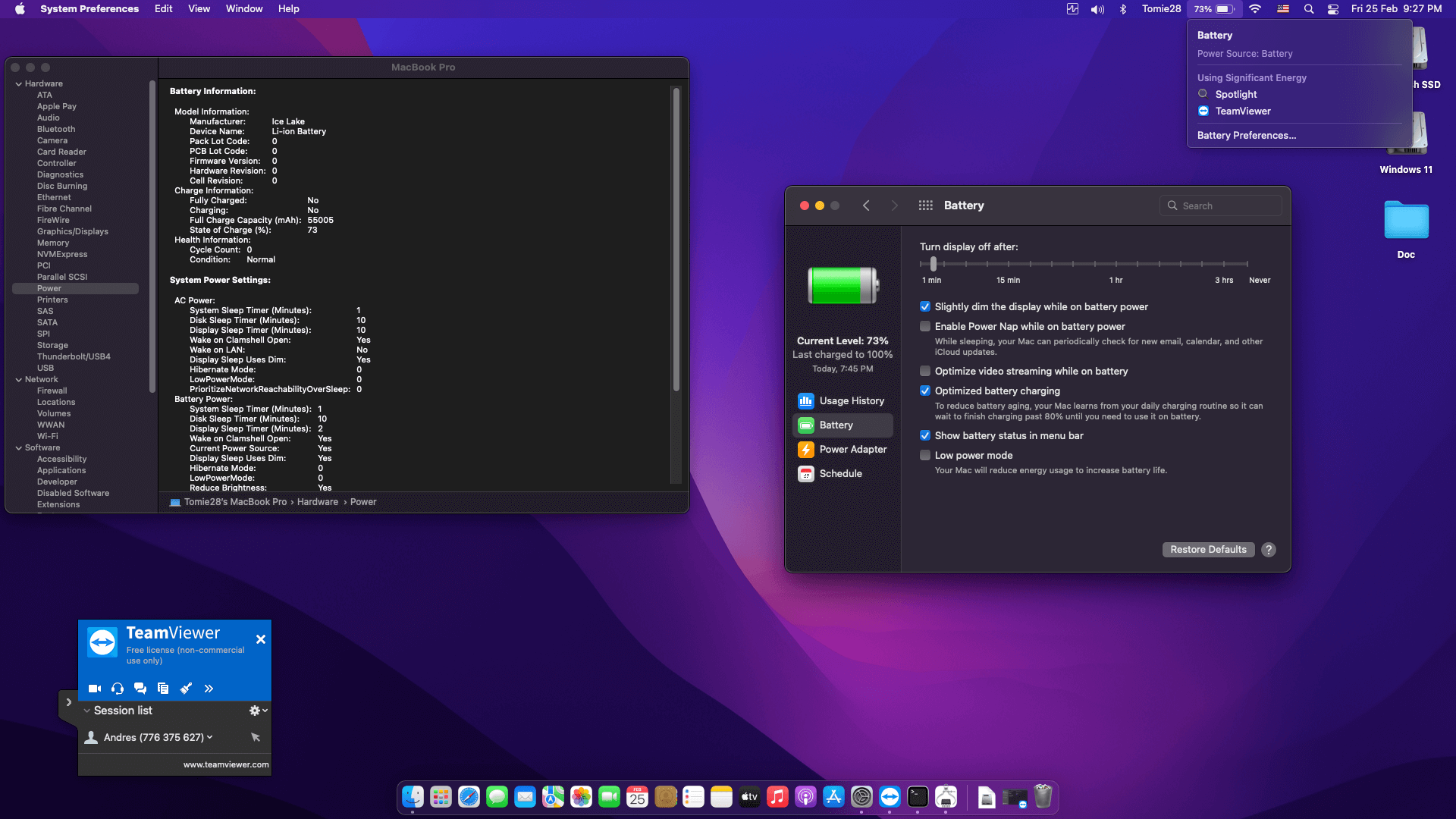Enable Power Nap while on battery power
This screenshot has height=819, width=1456.
coord(925,326)
